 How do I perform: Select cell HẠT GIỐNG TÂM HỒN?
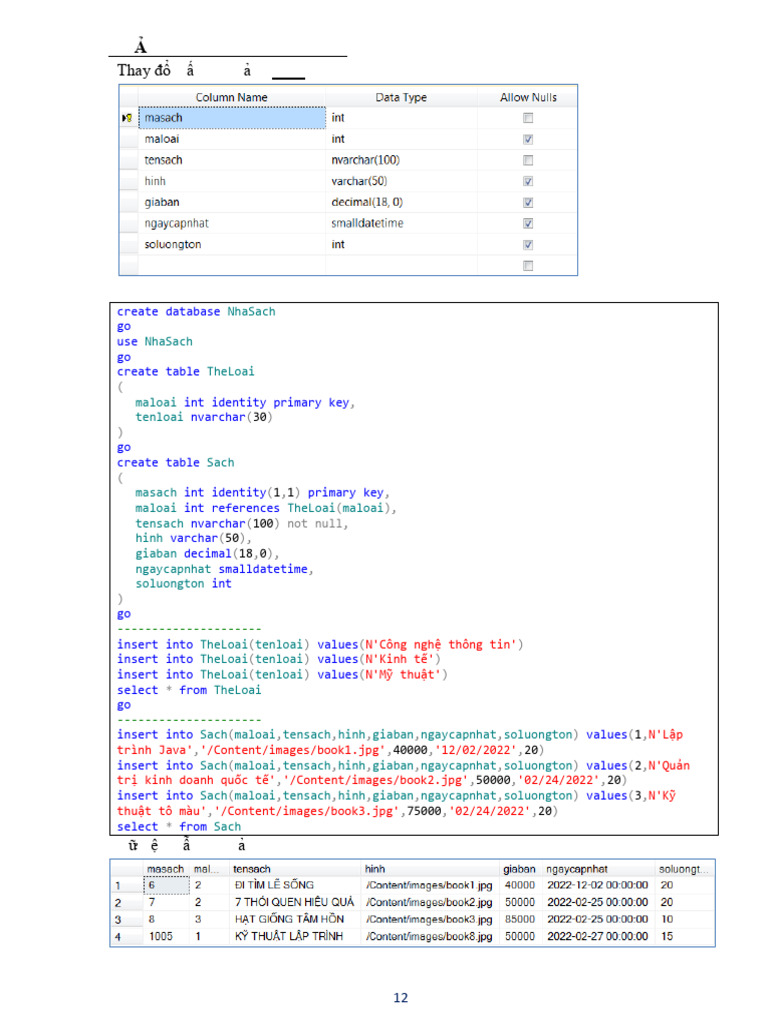(296, 920)
